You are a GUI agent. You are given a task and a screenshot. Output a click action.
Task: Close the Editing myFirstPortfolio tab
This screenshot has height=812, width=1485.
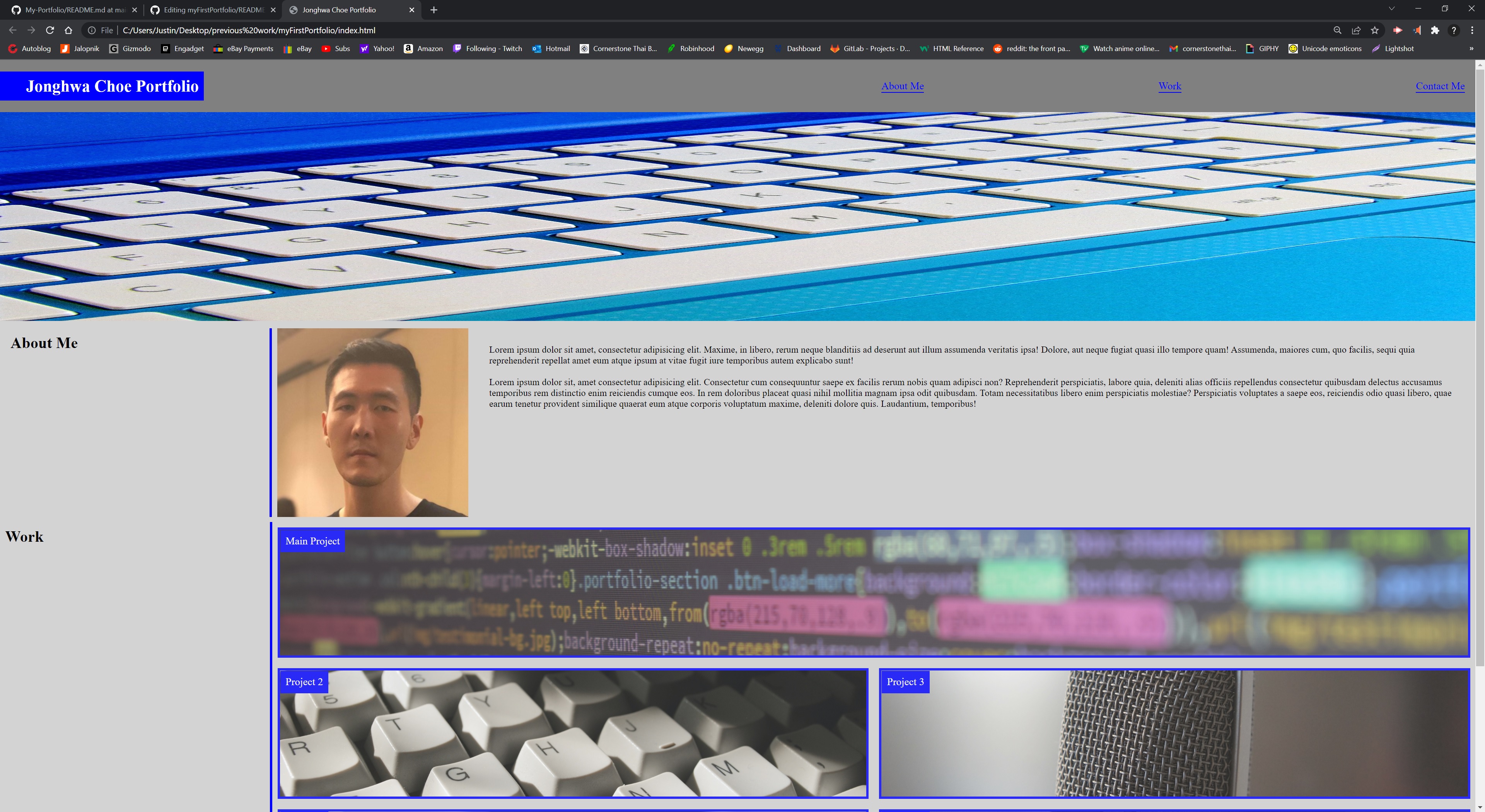pyautogui.click(x=273, y=10)
